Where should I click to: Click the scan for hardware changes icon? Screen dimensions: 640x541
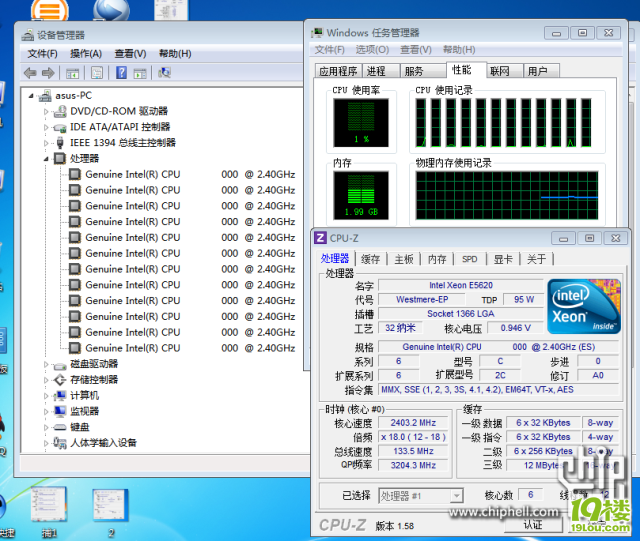tap(163, 73)
